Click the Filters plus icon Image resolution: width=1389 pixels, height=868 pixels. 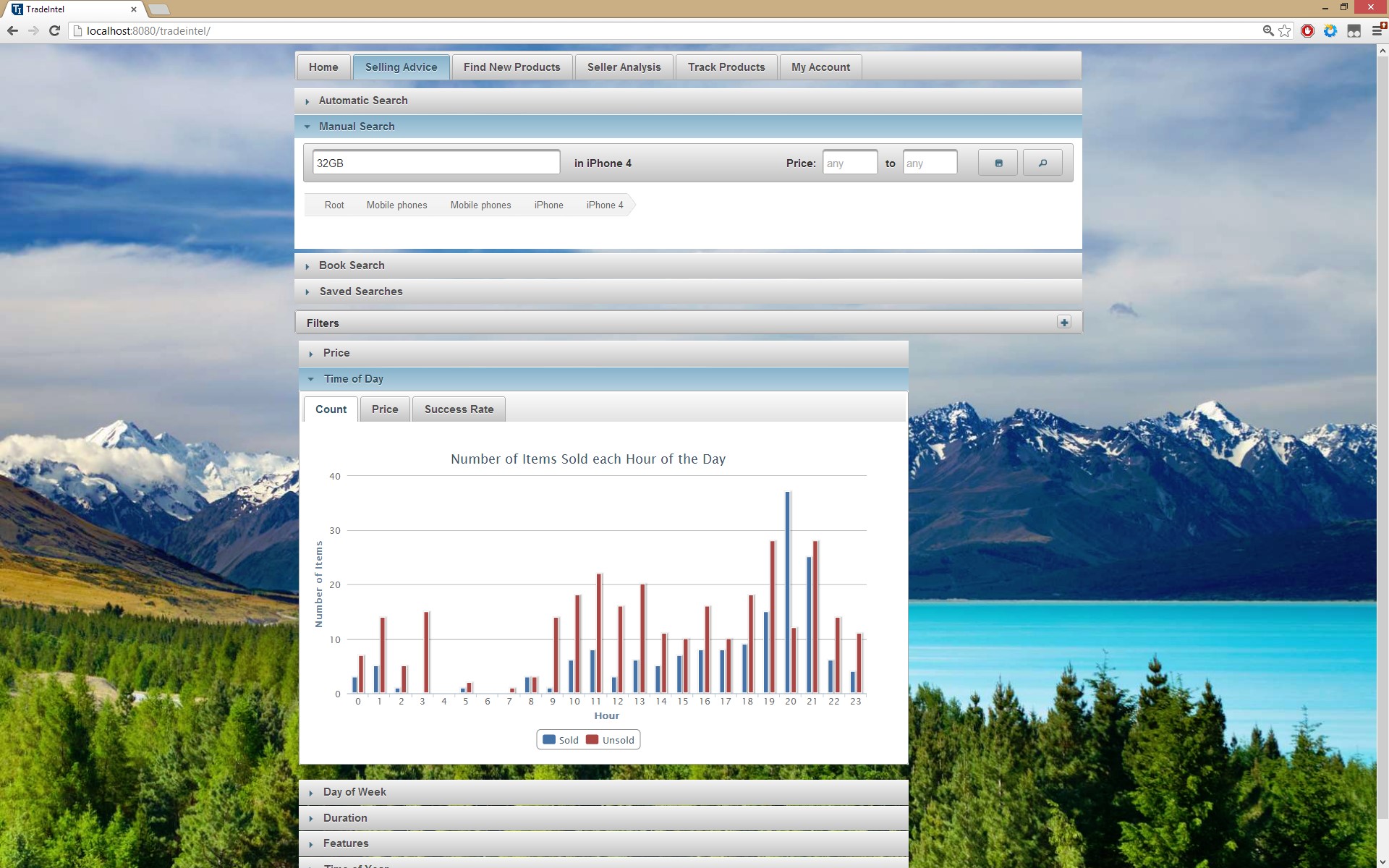point(1063,323)
